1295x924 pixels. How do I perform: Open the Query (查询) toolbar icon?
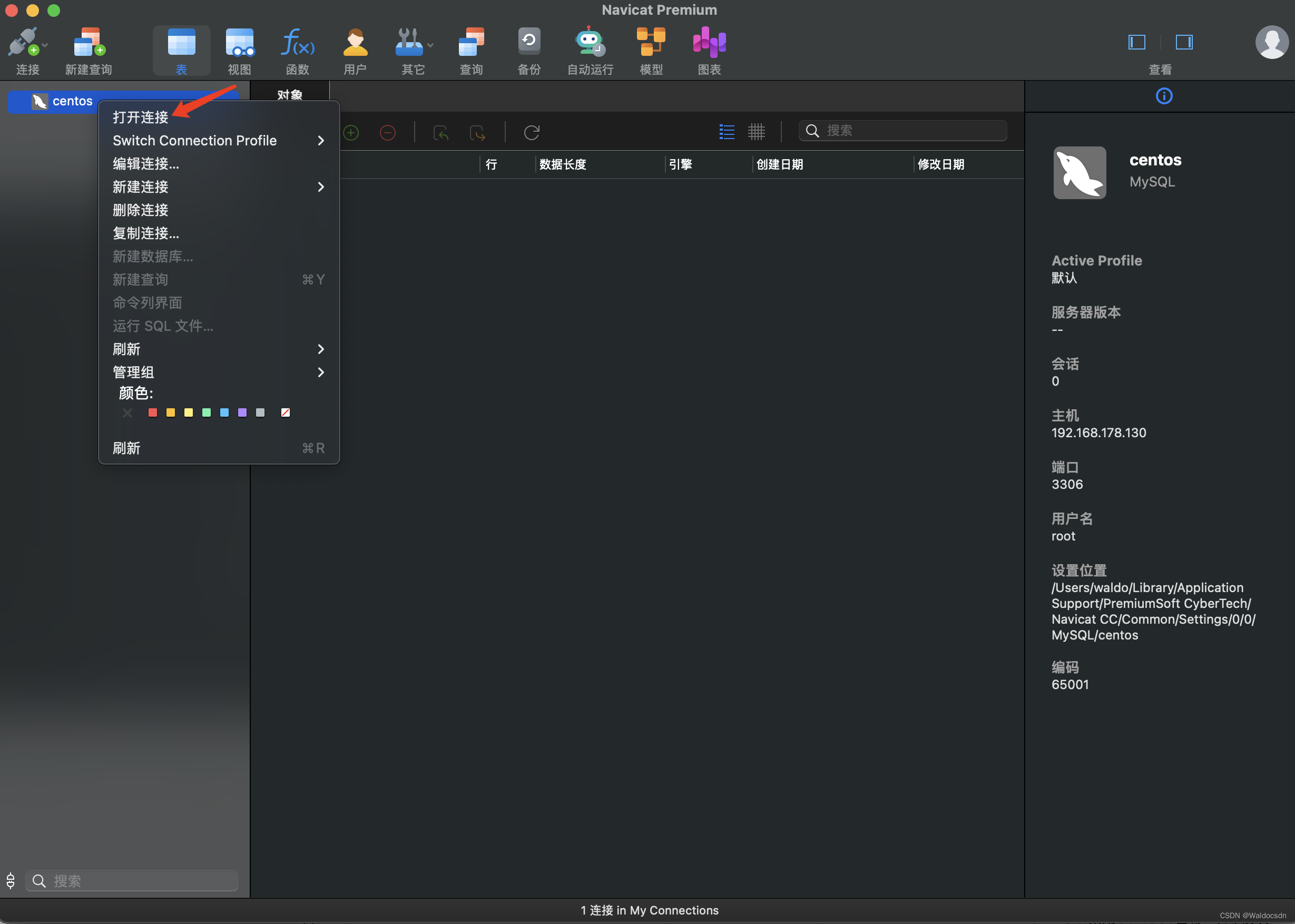click(x=471, y=42)
